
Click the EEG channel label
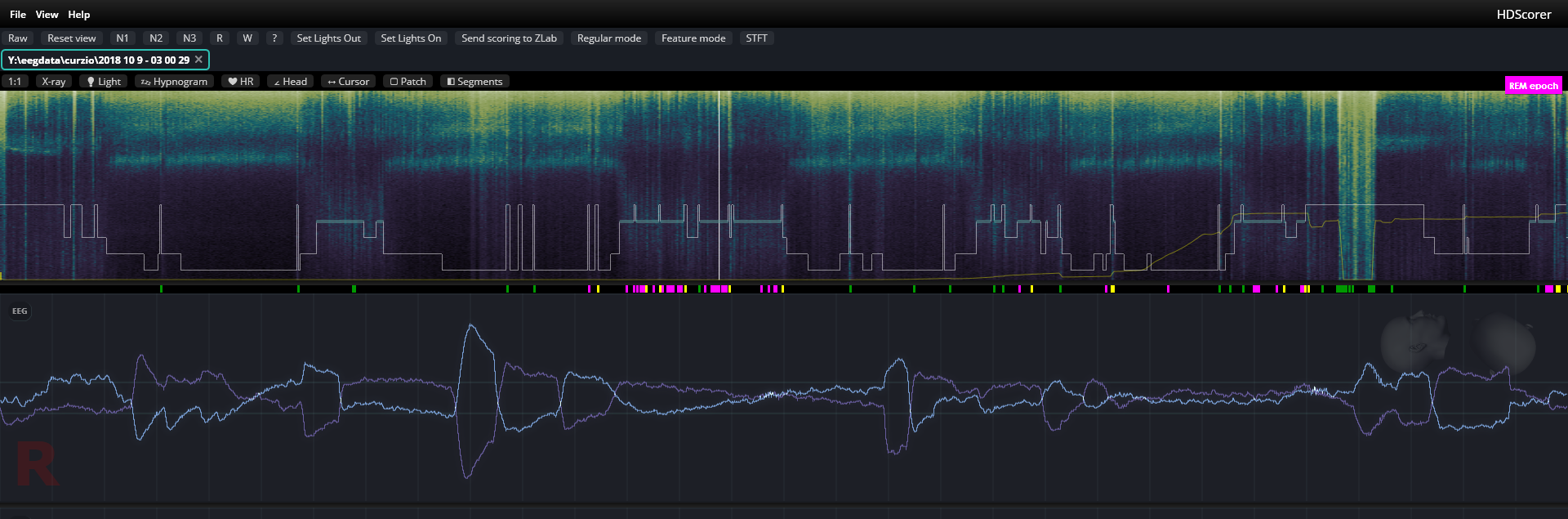[20, 311]
